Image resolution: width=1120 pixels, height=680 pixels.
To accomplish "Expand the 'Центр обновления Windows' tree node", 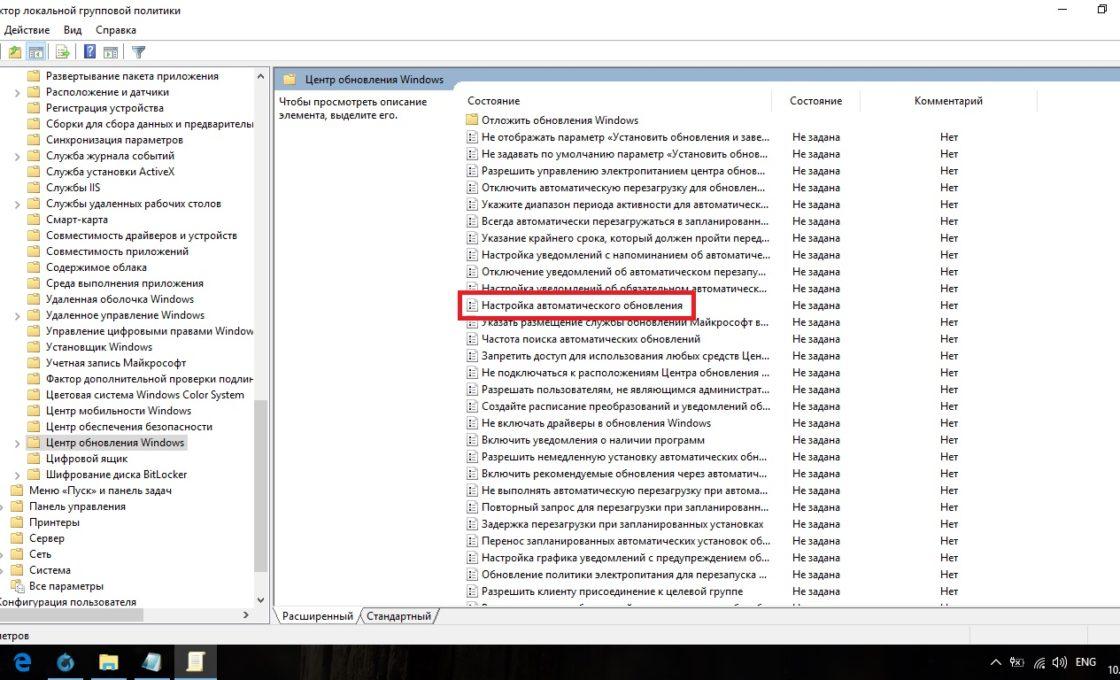I will tap(17, 443).
